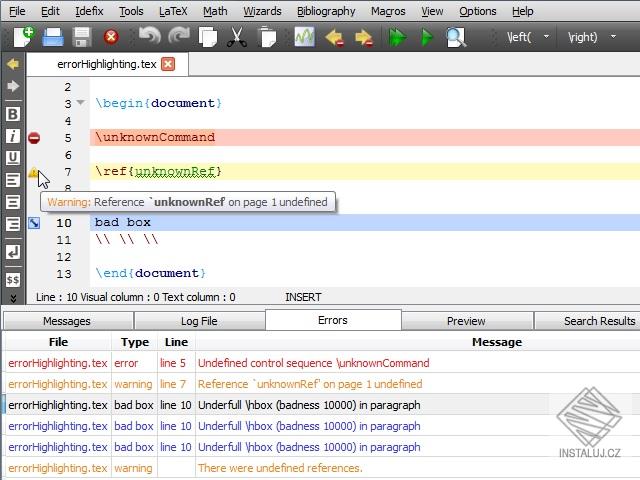Place cursor on \unknownCommand in line 5
This screenshot has width=640, height=480.
click(x=155, y=137)
